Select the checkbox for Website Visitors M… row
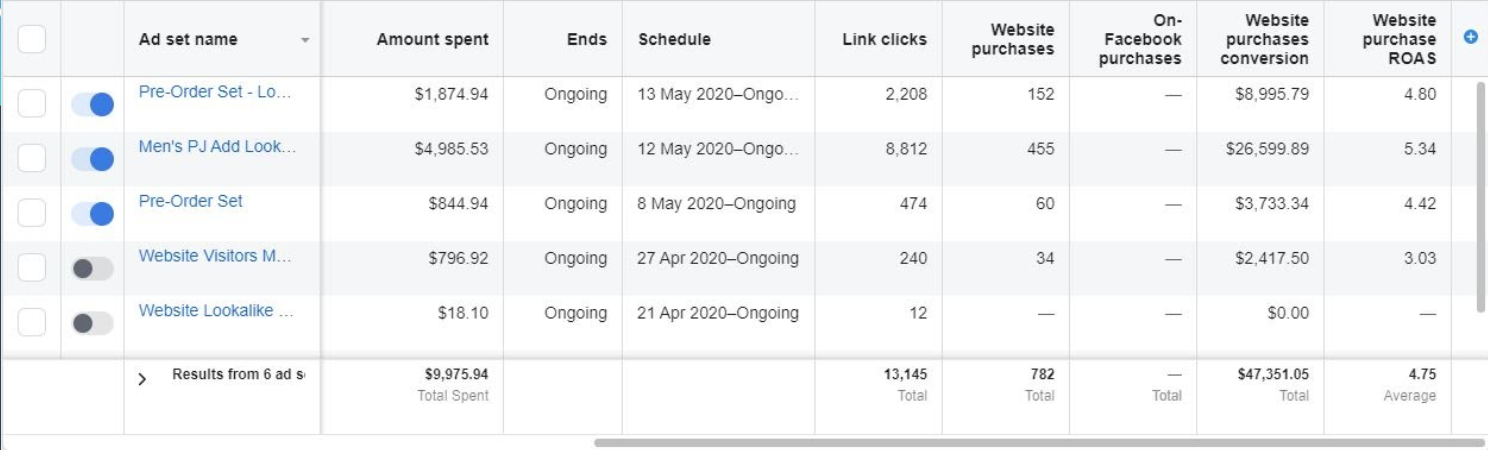Viewport: 1488px width, 450px height. click(32, 267)
